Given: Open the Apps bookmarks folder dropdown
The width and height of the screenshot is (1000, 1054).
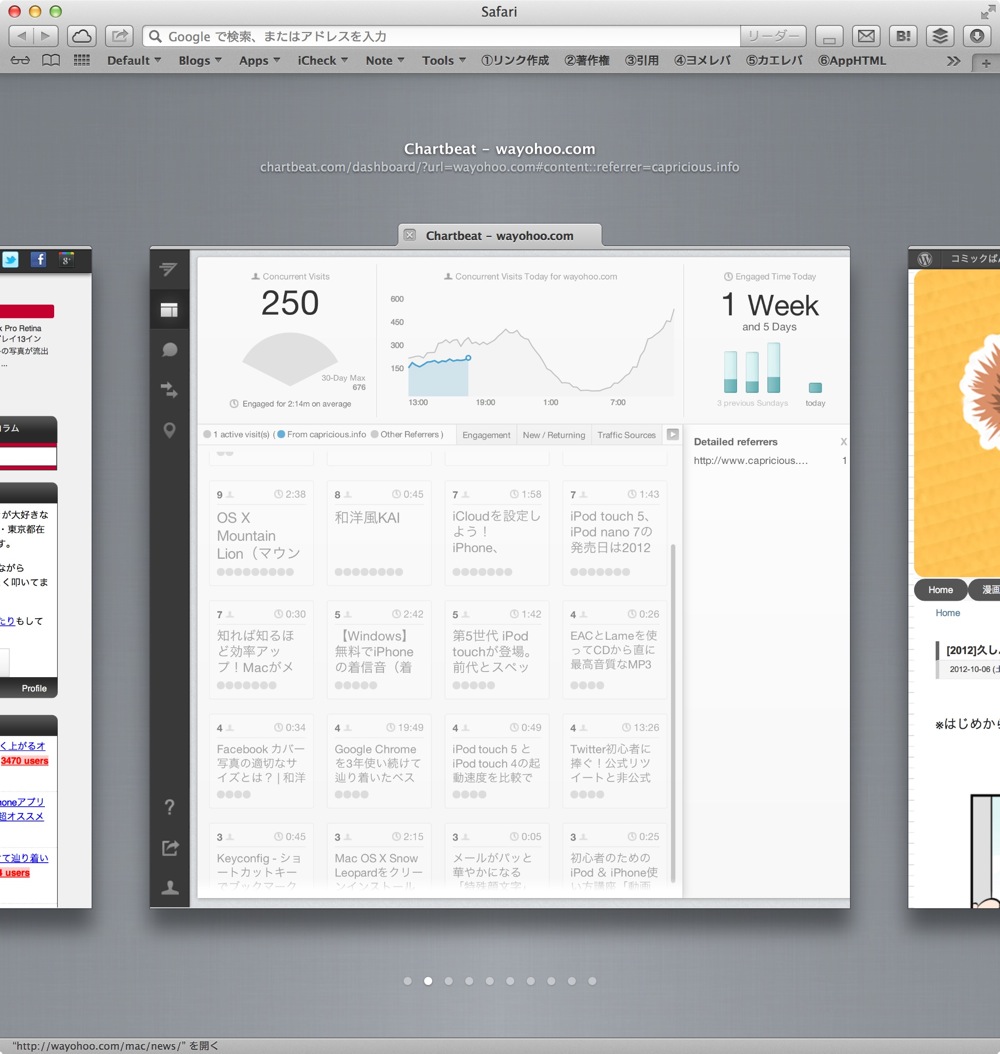Looking at the screenshot, I should click(259, 60).
